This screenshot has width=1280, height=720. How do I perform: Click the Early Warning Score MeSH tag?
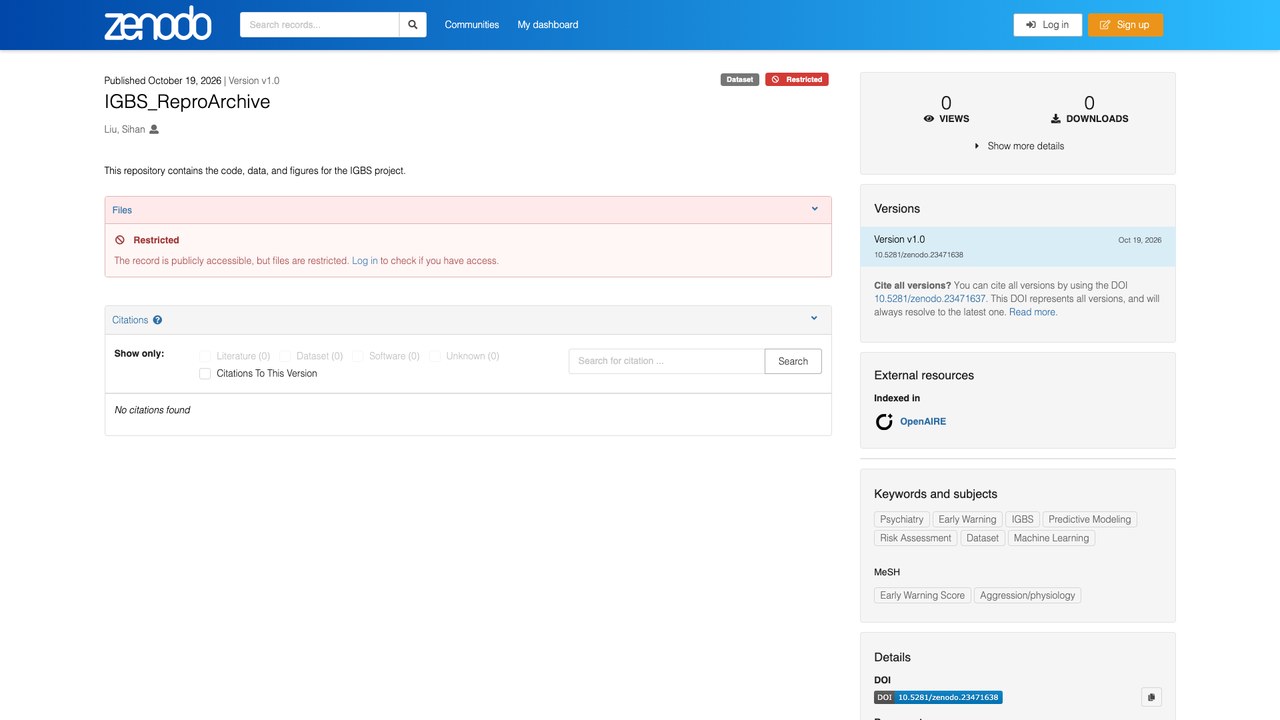(x=922, y=595)
